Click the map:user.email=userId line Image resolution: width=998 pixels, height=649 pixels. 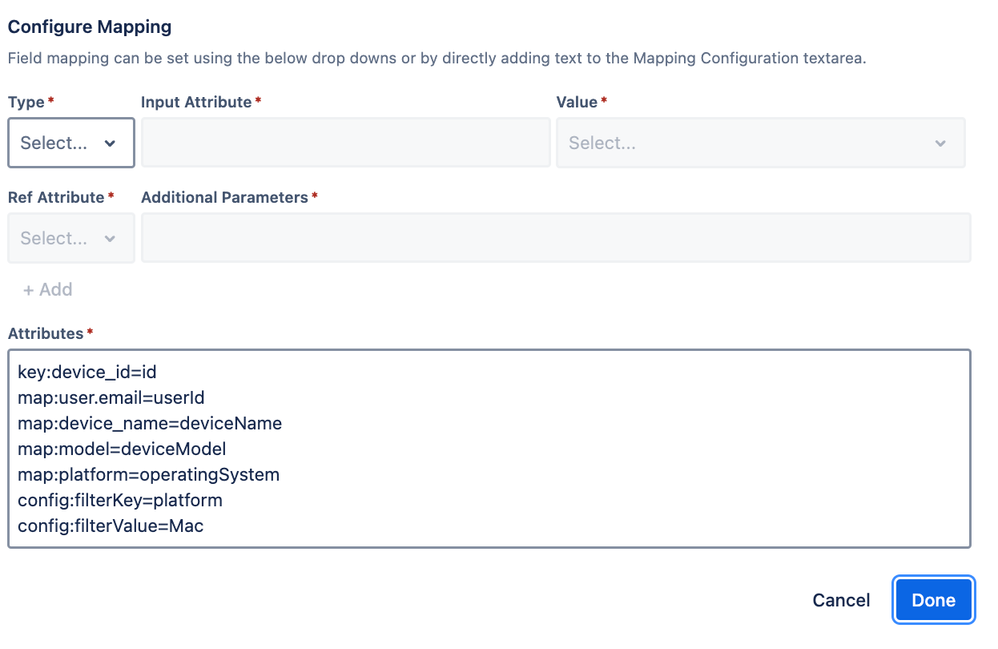(x=111, y=398)
